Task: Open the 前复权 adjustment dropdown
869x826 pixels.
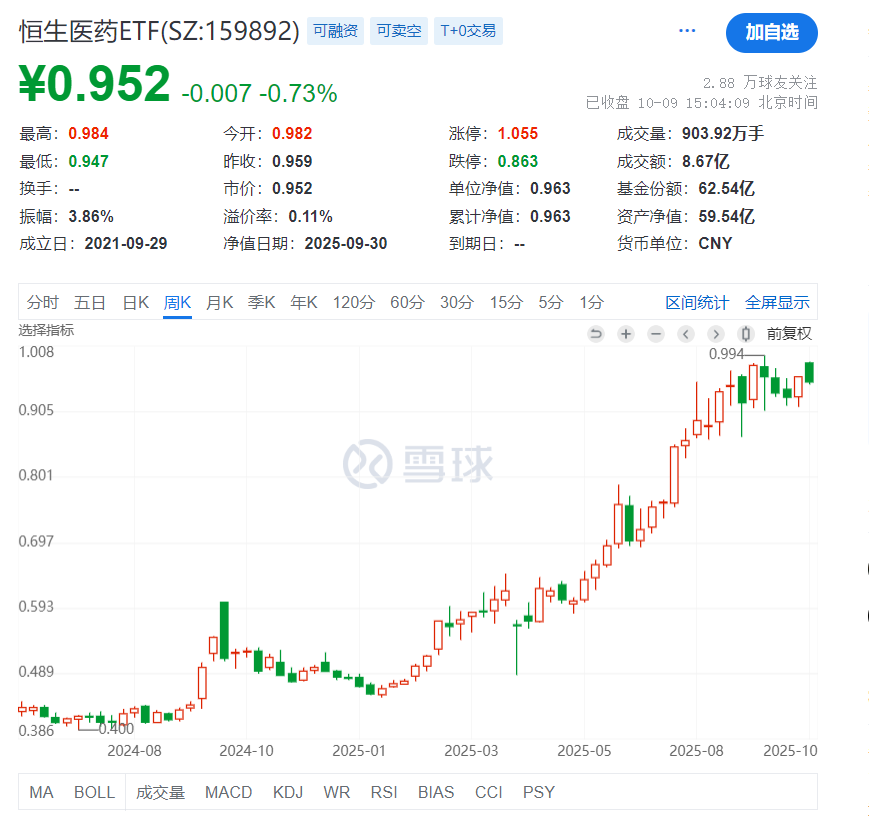Action: click(789, 334)
